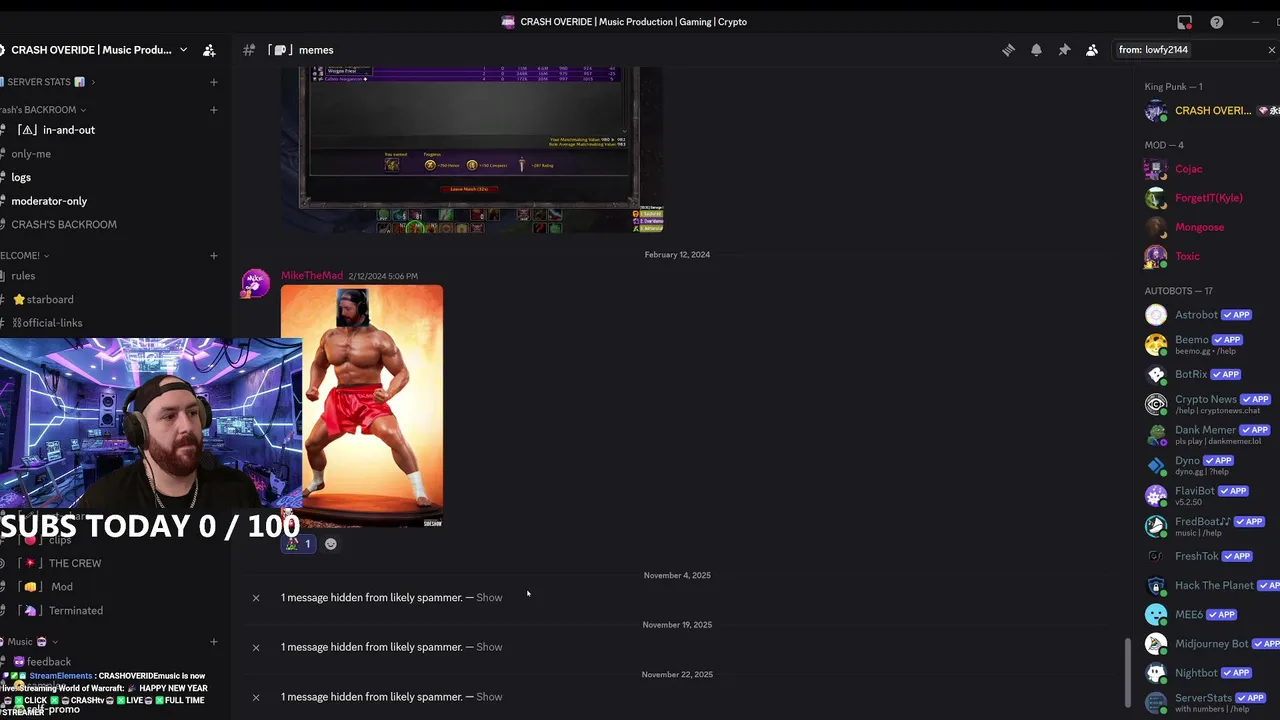1280x720 pixels.
Task: Select Beemo bot in member list
Action: [1211, 345]
